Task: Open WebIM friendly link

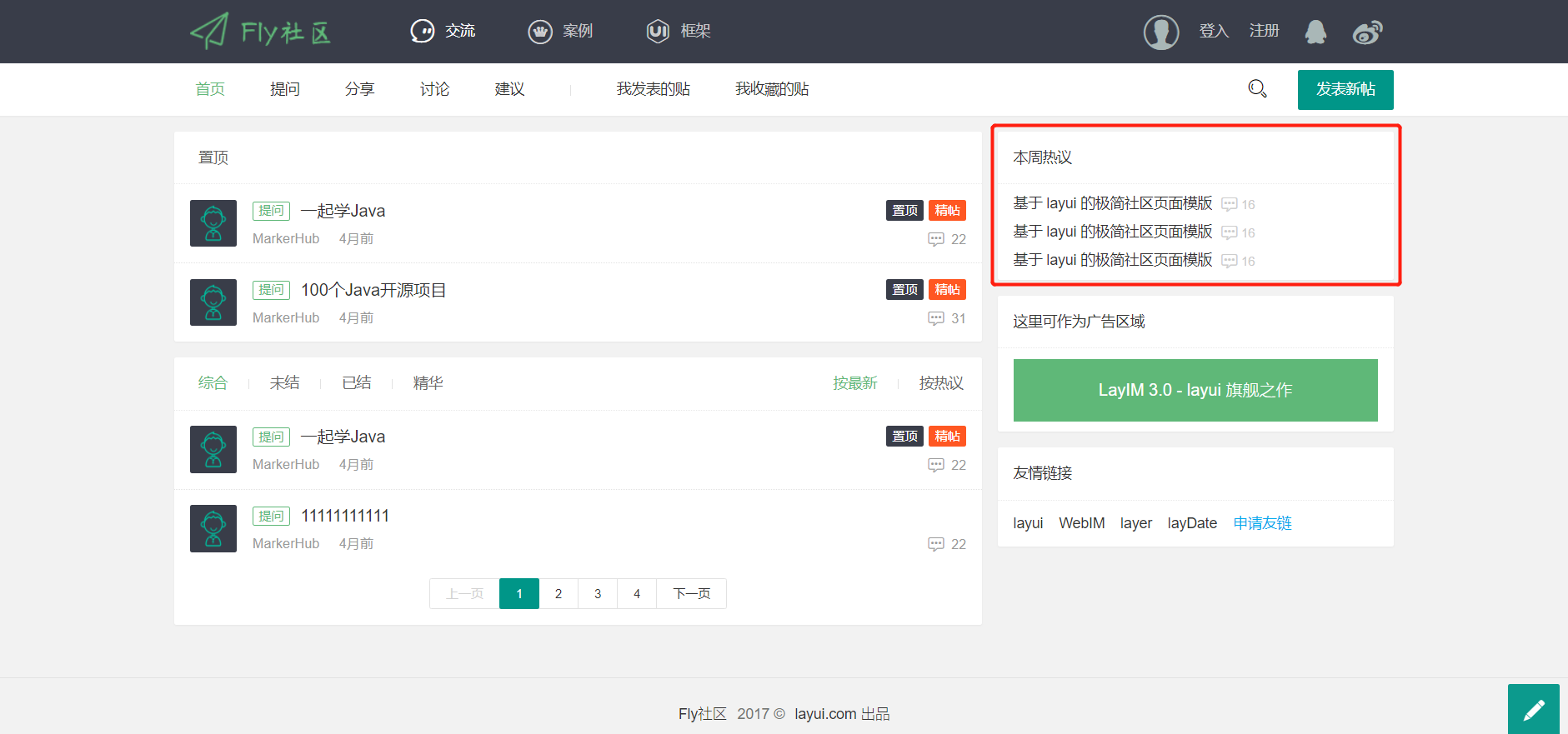Action: (x=1082, y=523)
